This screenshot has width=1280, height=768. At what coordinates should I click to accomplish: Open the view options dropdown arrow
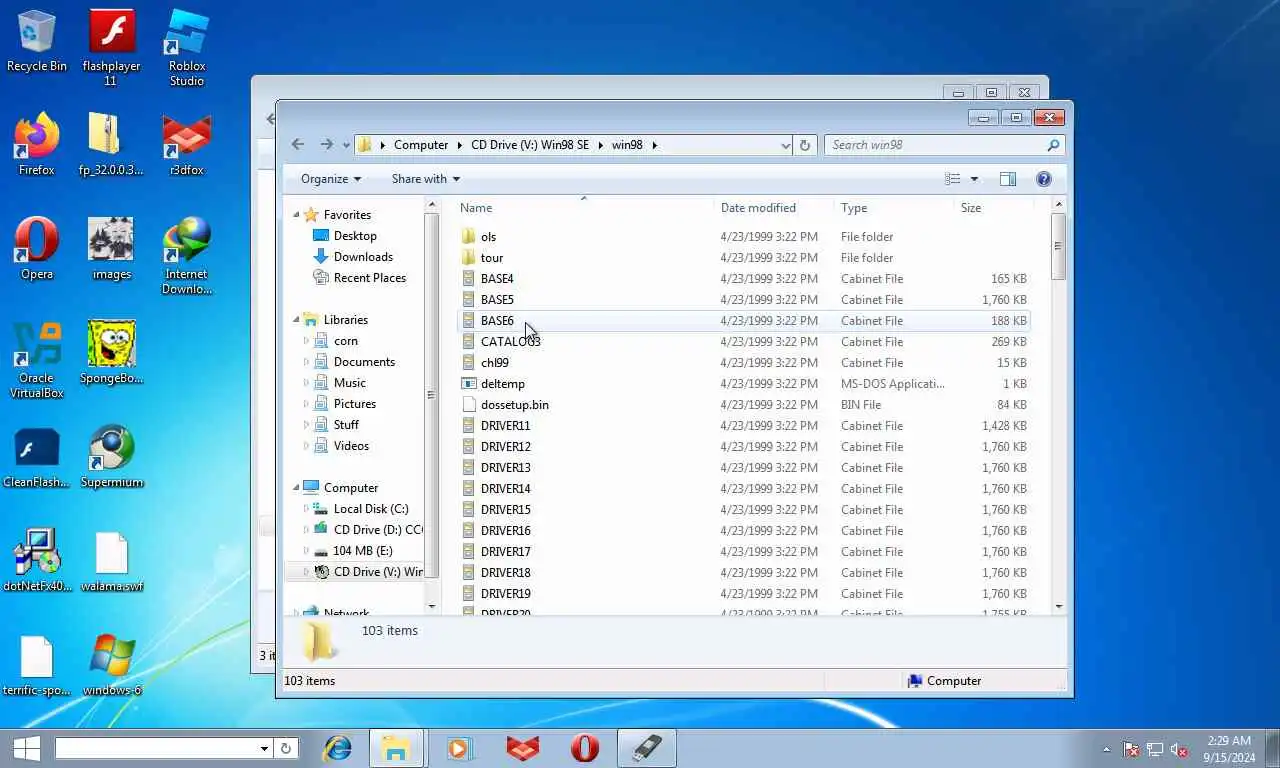click(974, 179)
